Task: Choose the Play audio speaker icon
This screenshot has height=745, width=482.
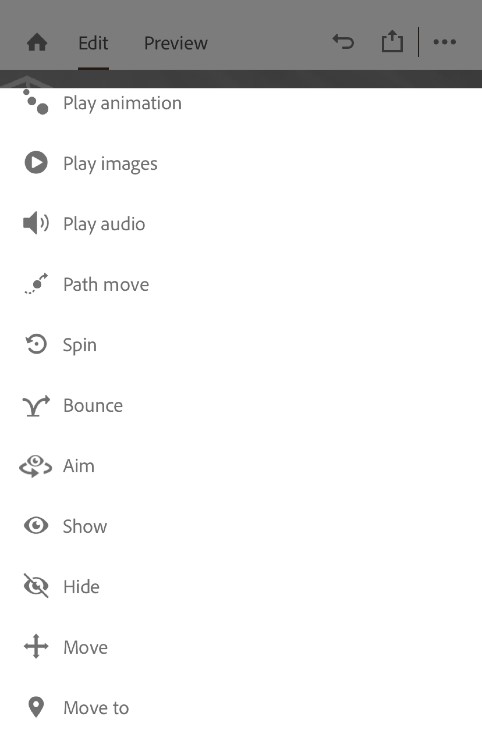Action: point(36,223)
